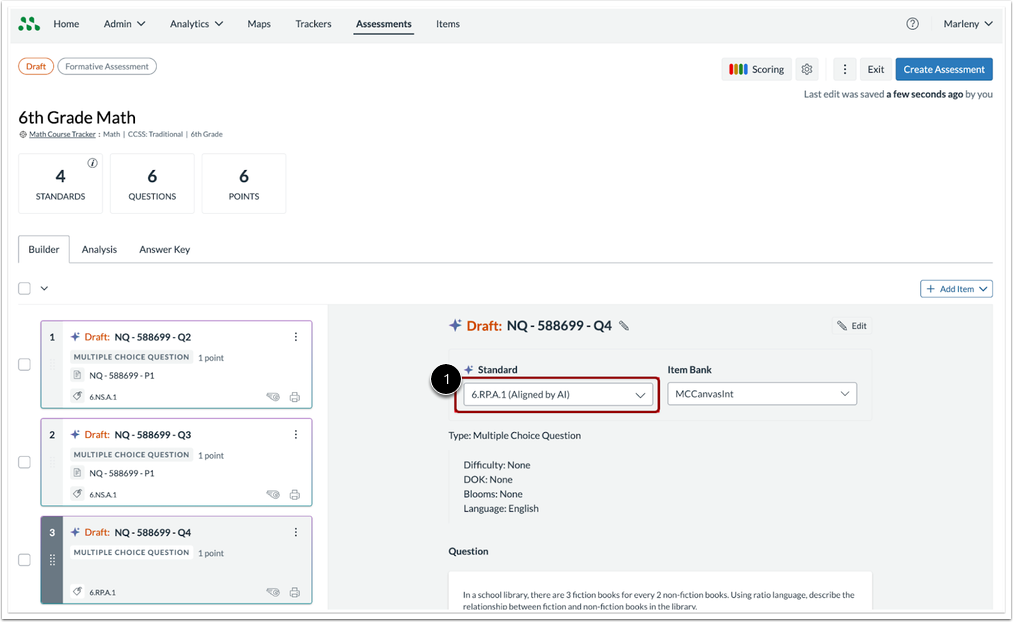The image size is (1013, 622).
Task: Click the Type: Multiple Choice Question text
Action: coord(515,435)
